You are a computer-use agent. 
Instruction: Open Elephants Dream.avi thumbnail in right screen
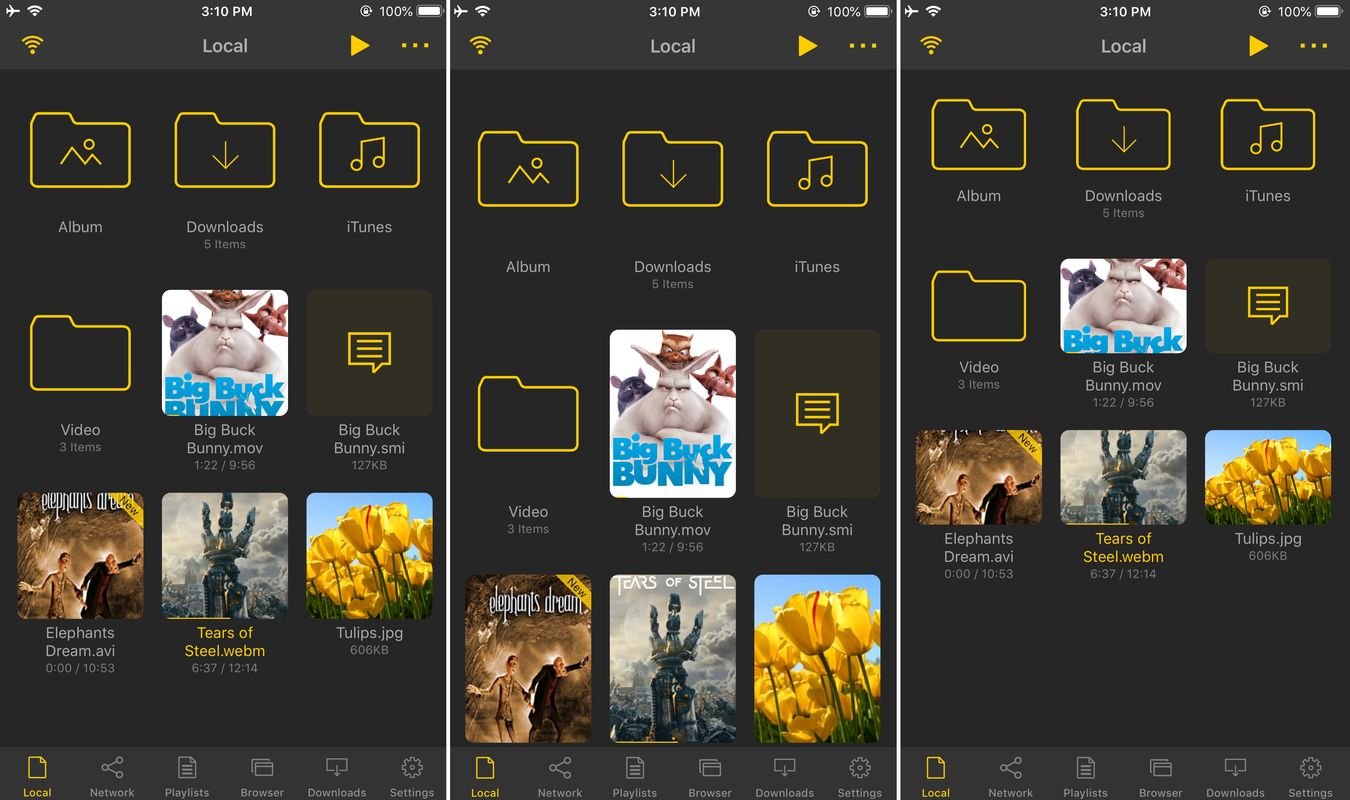click(979, 477)
